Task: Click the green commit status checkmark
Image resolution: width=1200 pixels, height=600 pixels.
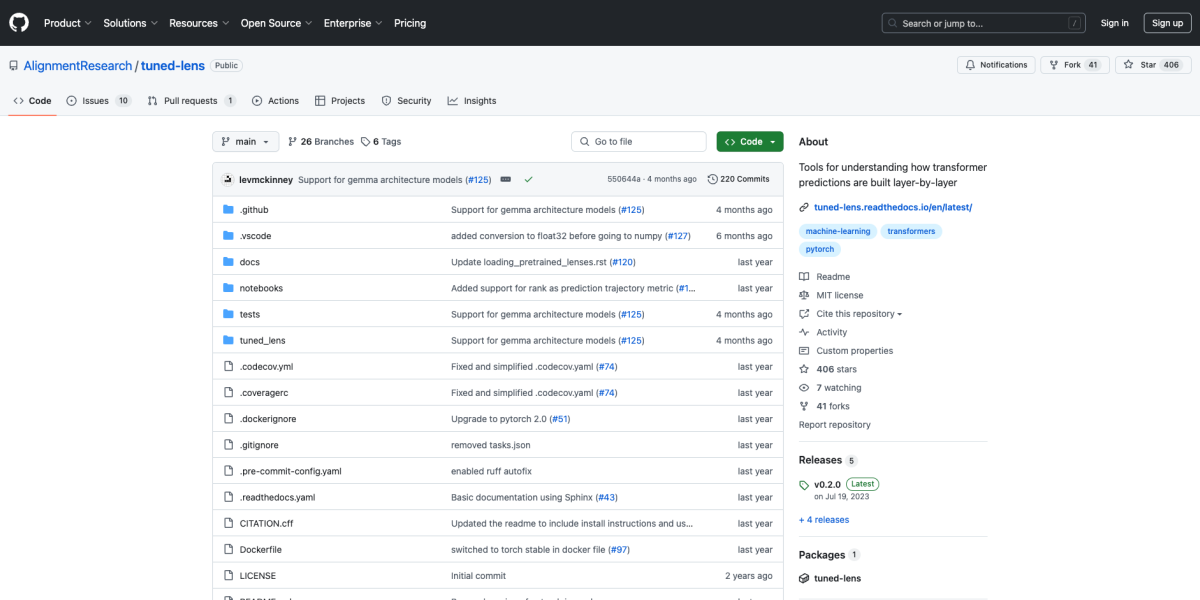Action: coord(528,179)
